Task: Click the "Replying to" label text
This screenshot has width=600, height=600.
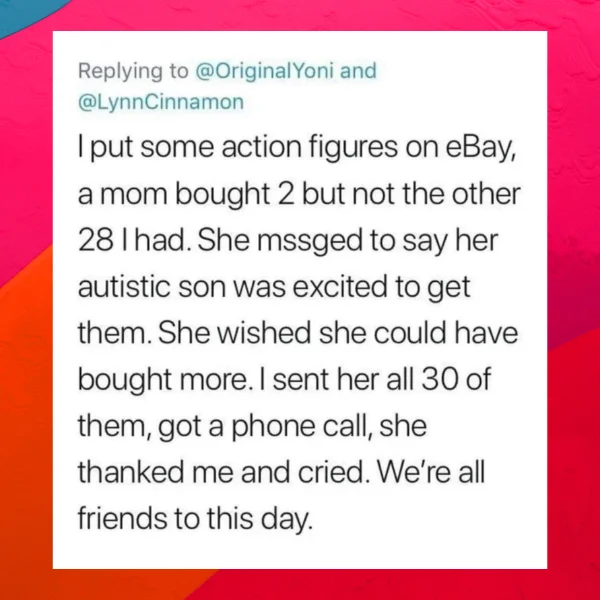Action: click(x=132, y=70)
